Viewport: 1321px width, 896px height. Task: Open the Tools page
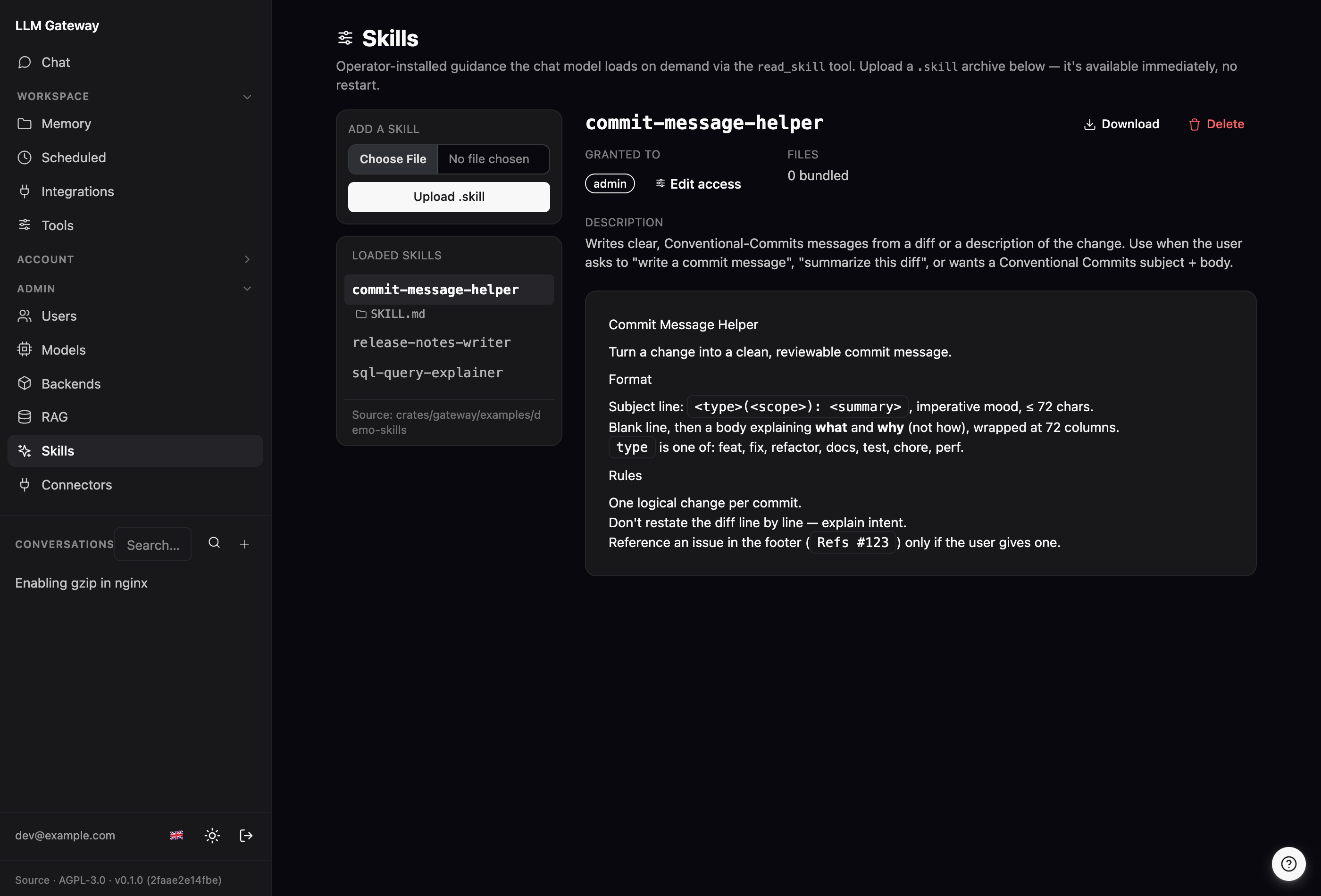[135, 225]
